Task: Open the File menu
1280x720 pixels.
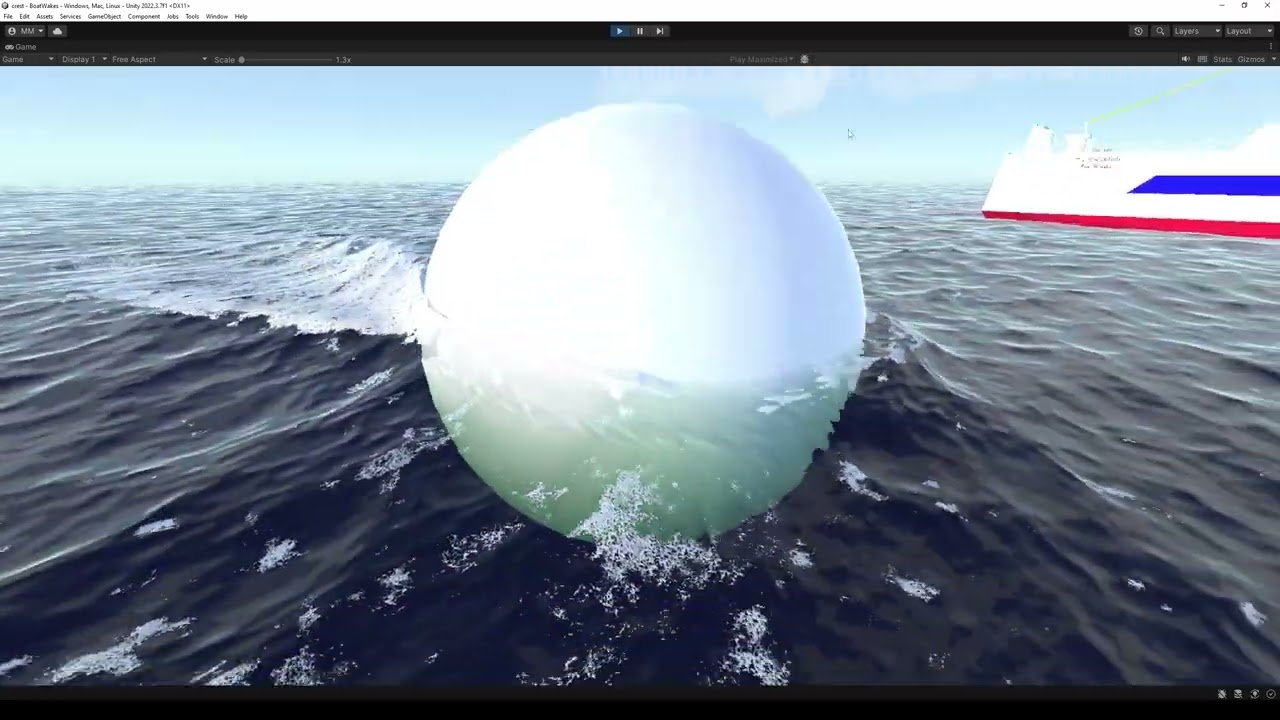Action: pos(8,16)
